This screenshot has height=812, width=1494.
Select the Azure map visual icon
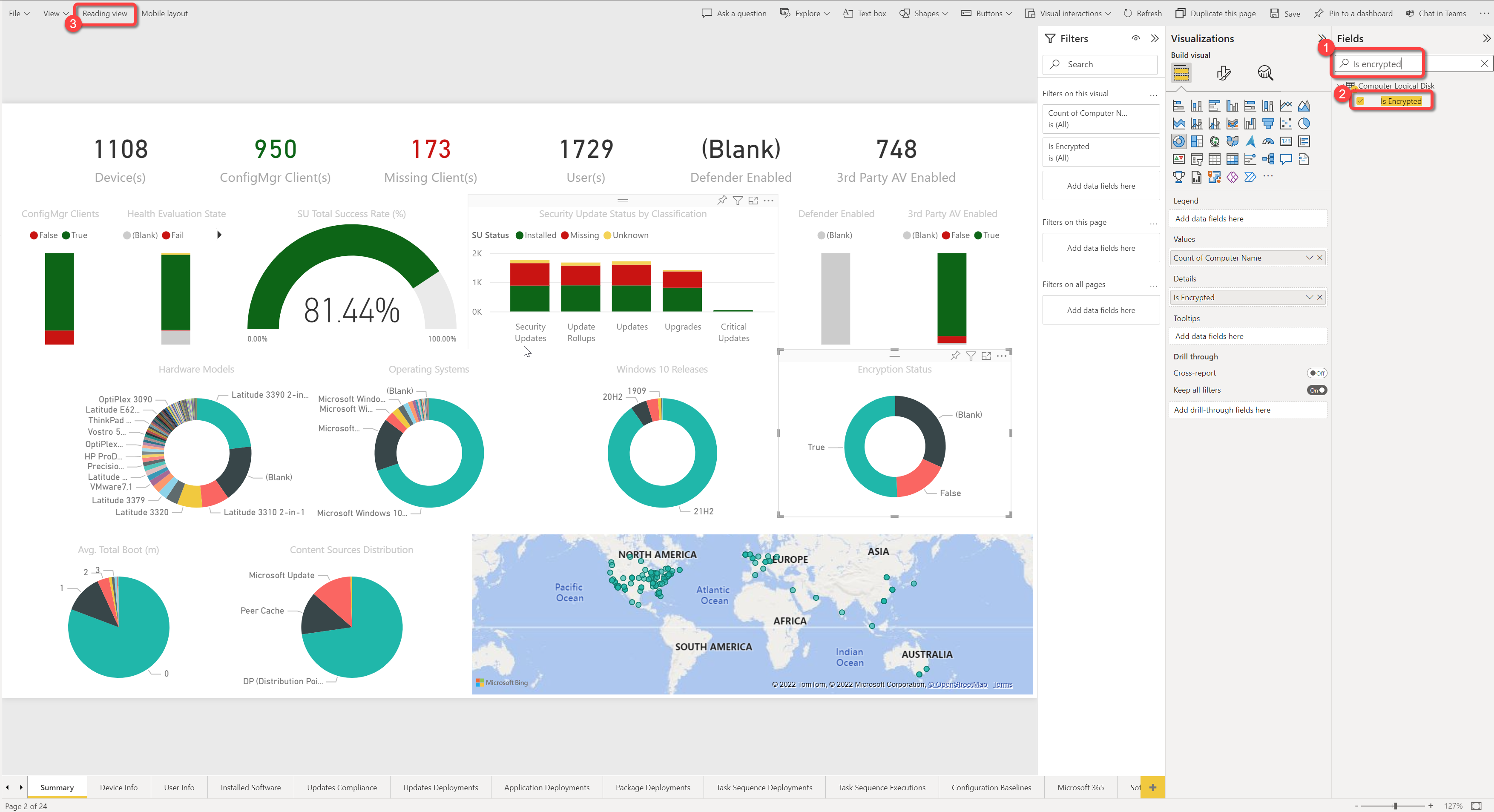point(1250,141)
